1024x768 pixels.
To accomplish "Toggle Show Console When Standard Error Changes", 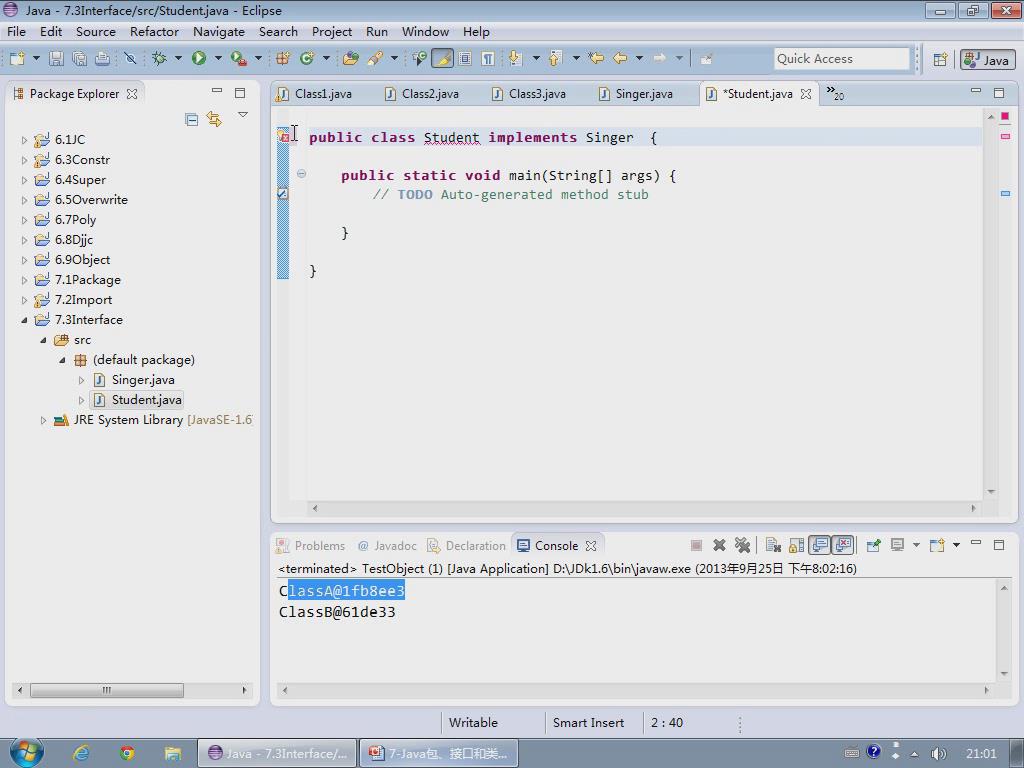I will [842, 545].
